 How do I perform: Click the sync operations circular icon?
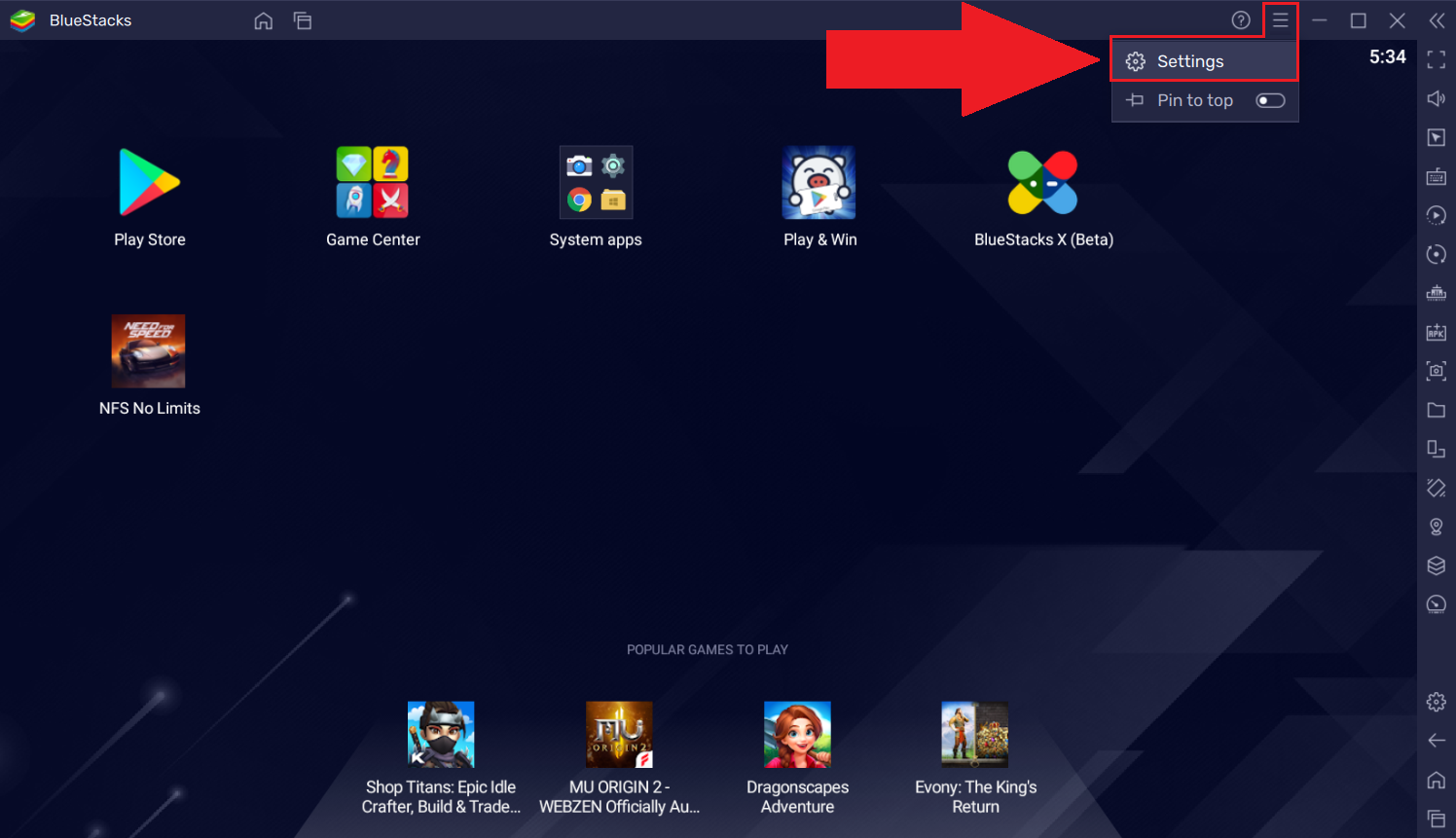point(1437,255)
